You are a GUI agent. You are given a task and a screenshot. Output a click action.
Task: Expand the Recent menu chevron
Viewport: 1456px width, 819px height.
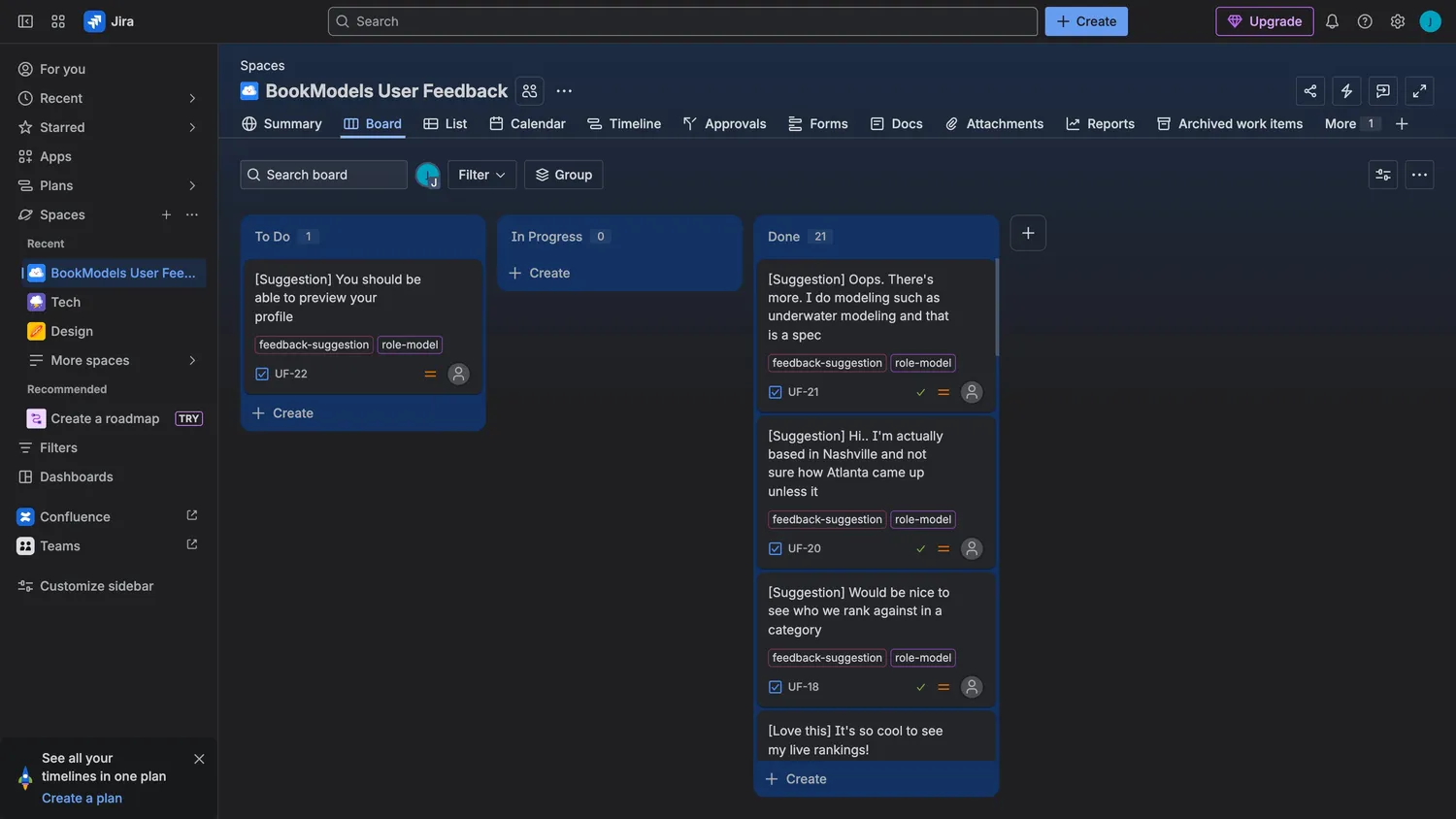(192, 98)
